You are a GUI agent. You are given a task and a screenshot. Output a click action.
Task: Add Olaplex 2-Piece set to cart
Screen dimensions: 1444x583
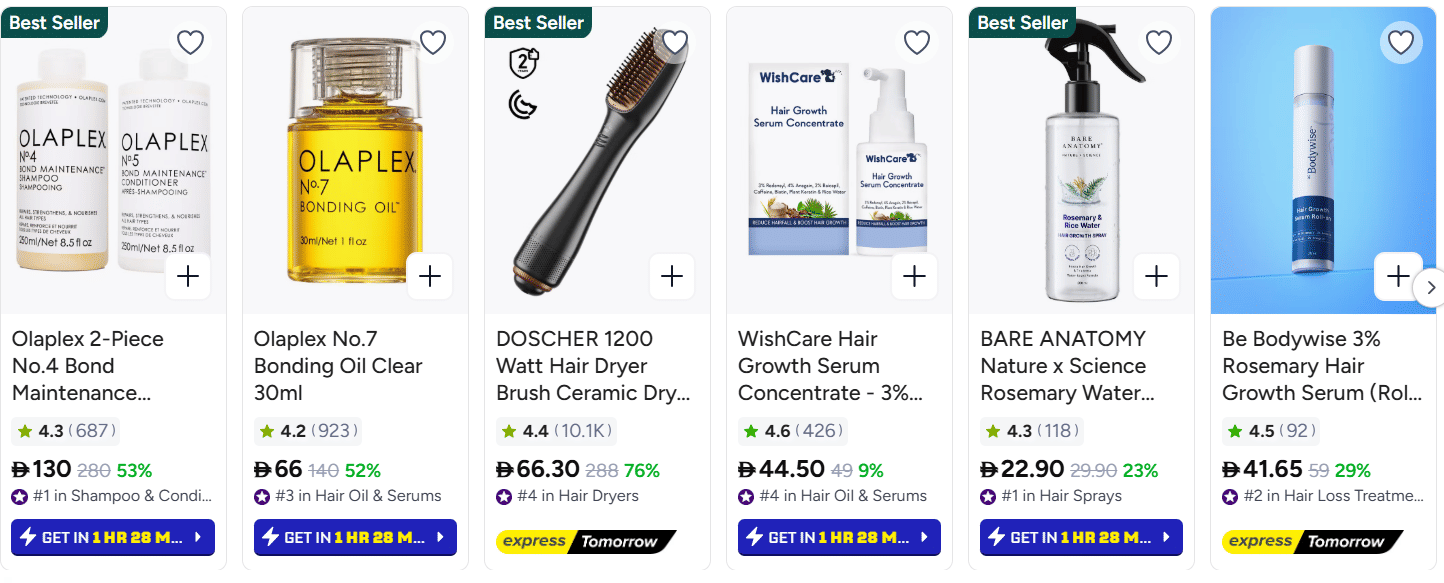point(188,276)
